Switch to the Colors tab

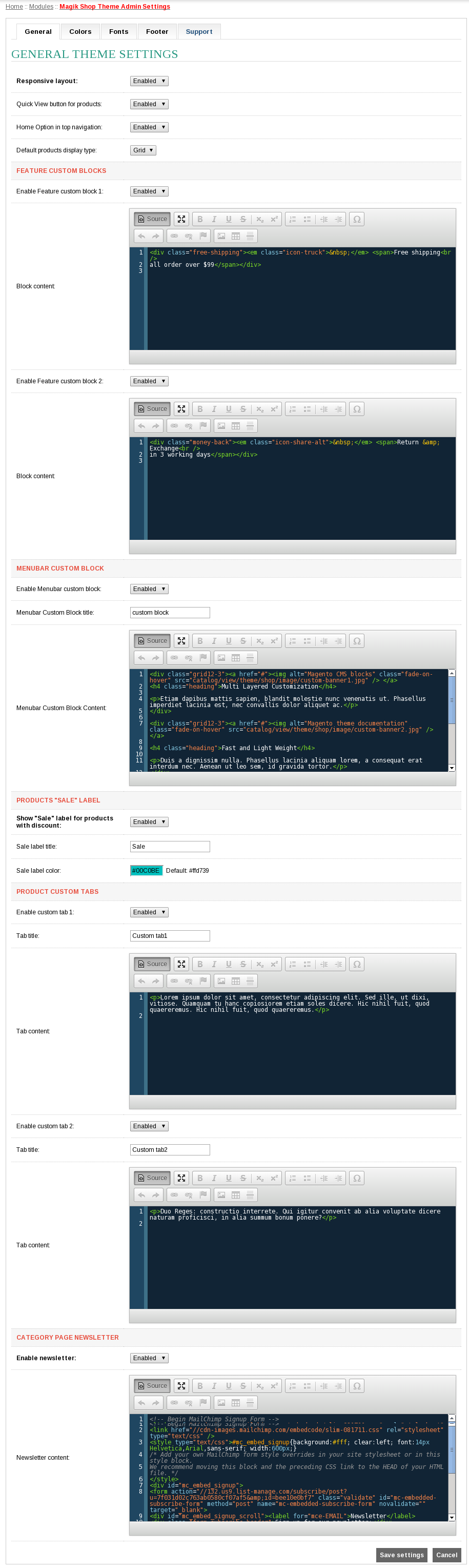(x=80, y=32)
